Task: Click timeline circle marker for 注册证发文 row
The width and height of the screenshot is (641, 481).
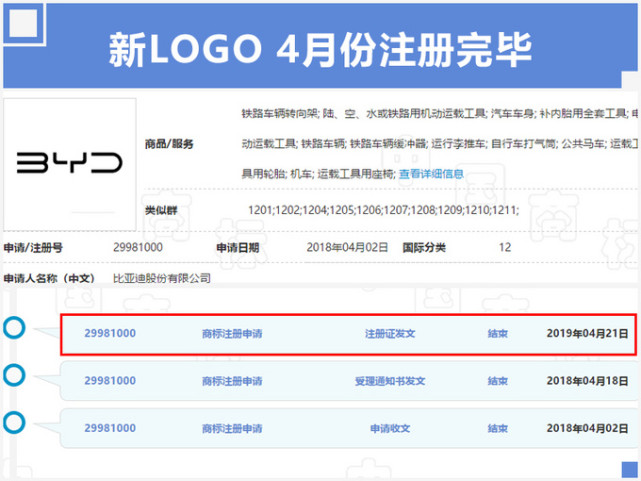Action: click(14, 328)
